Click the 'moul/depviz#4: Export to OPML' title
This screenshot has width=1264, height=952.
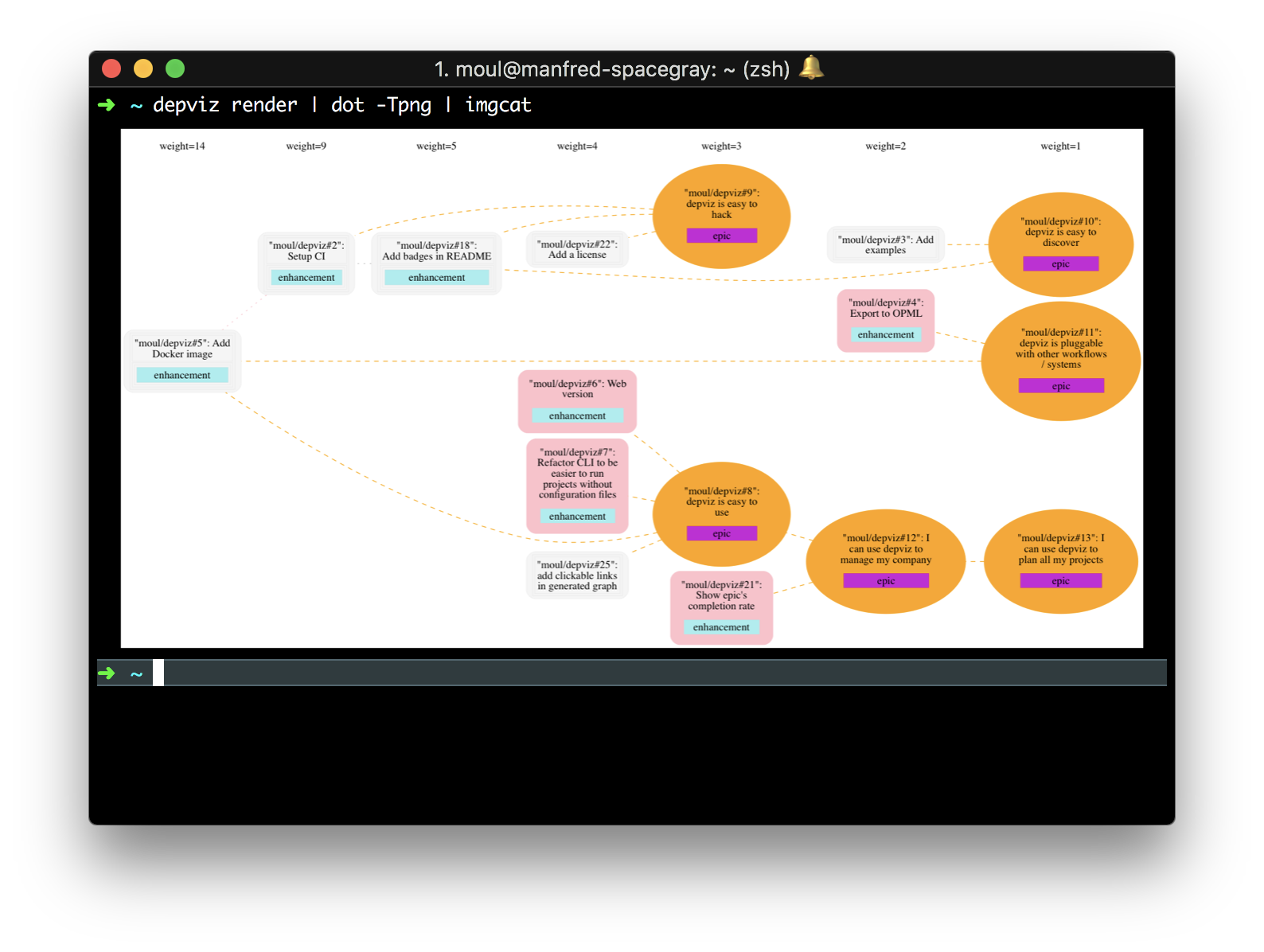[x=886, y=308]
